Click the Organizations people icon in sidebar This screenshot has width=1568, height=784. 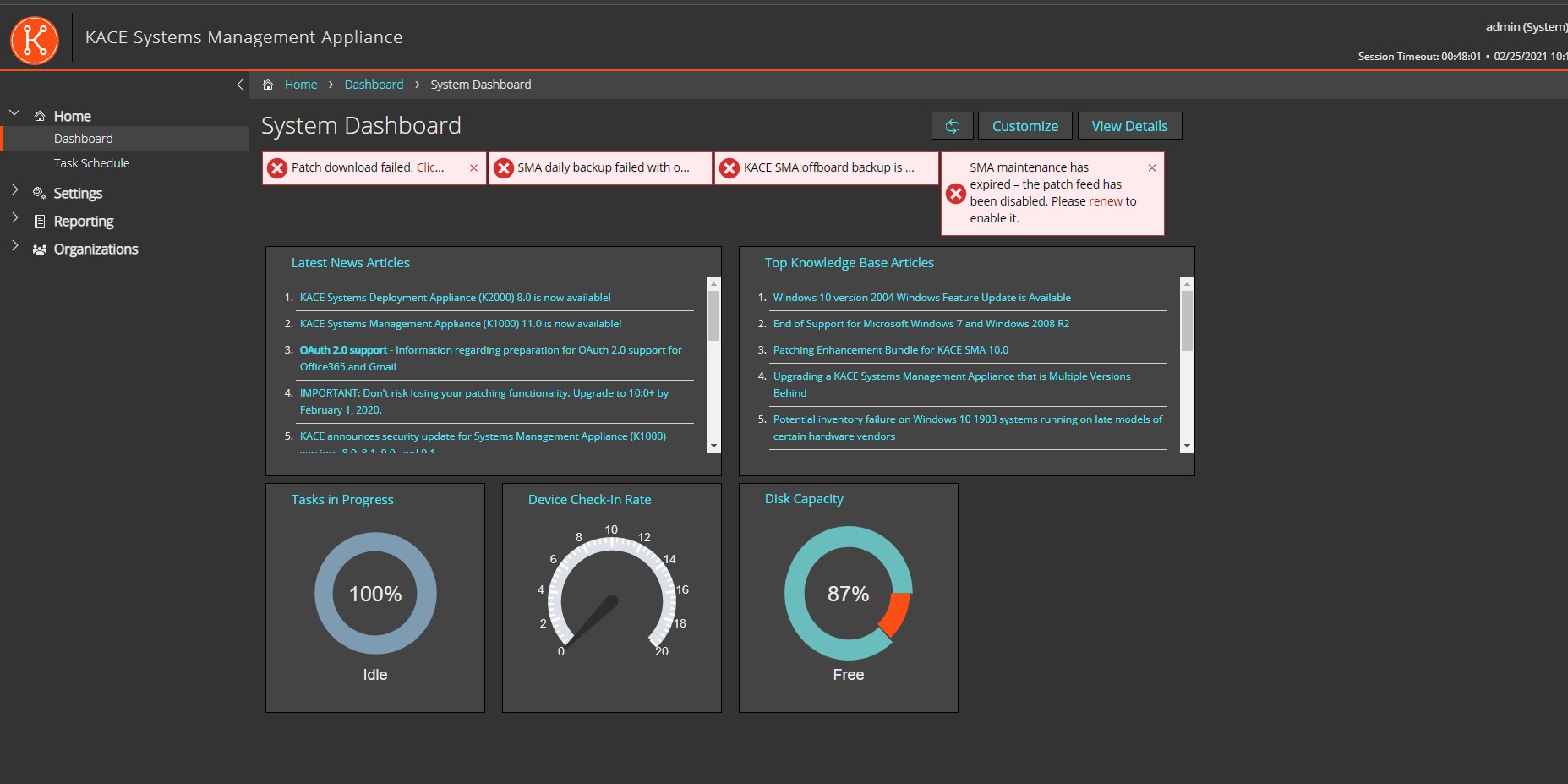pyautogui.click(x=40, y=249)
